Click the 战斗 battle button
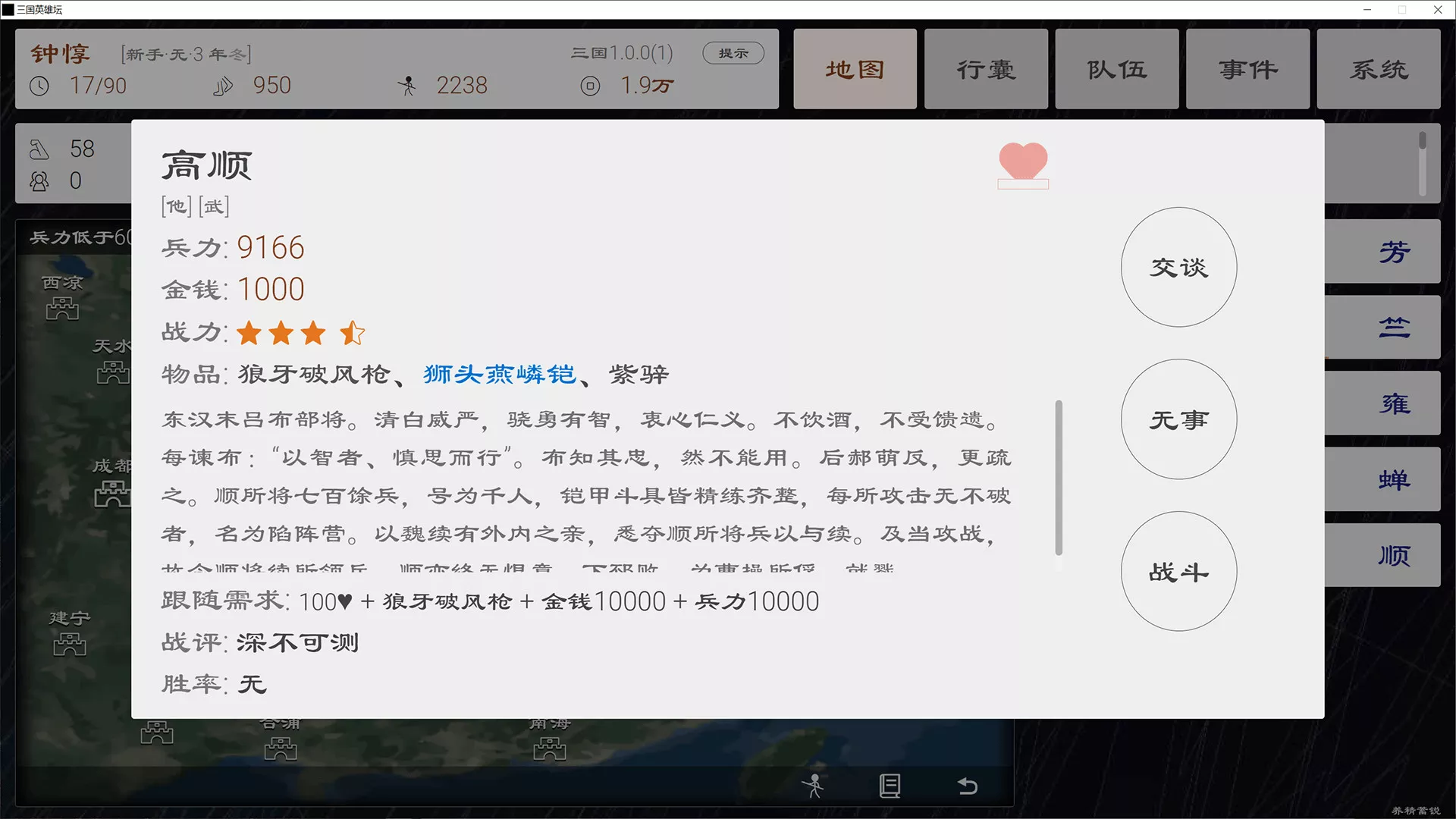The image size is (1456, 819). (x=1179, y=571)
